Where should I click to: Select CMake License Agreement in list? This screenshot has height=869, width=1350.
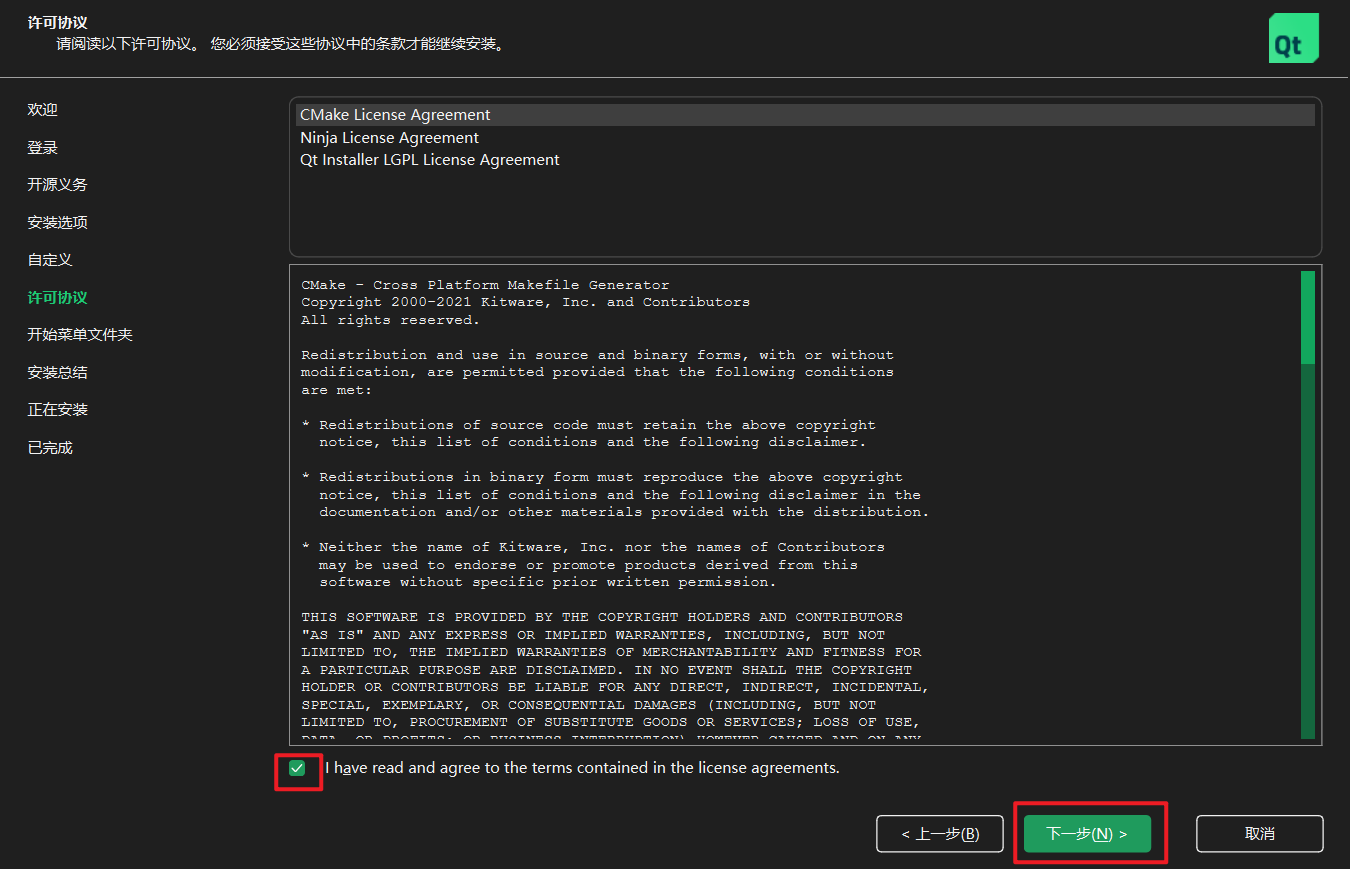click(805, 115)
